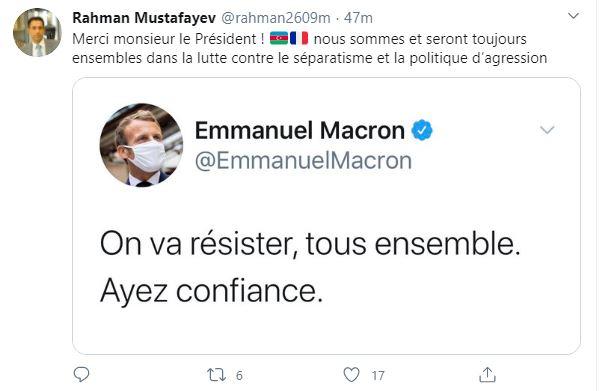The image size is (600, 391).
Task: Click the French flag emoji
Action: click(299, 38)
